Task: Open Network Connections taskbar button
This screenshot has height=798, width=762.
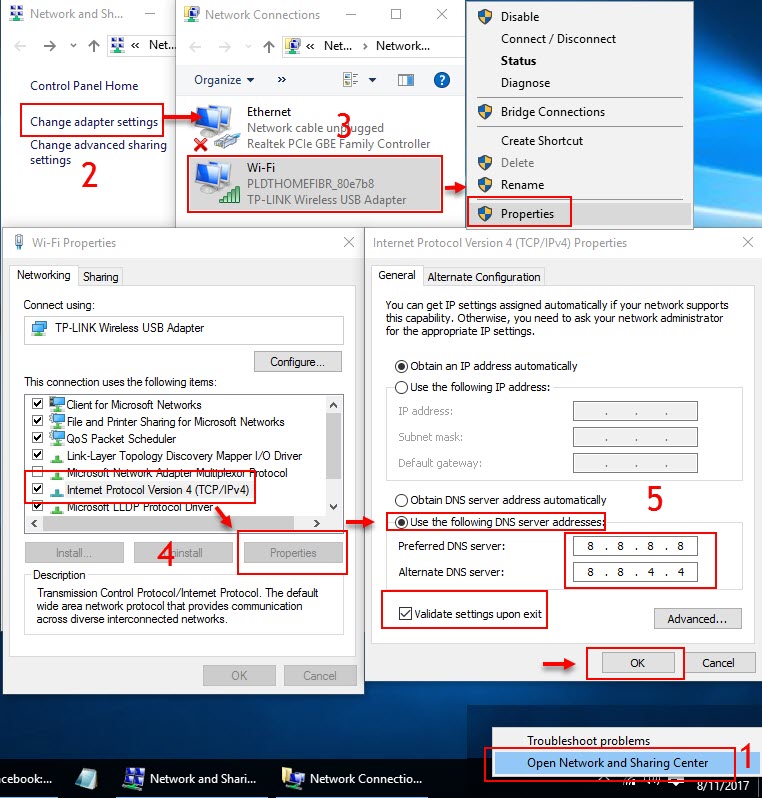Action: [353, 779]
